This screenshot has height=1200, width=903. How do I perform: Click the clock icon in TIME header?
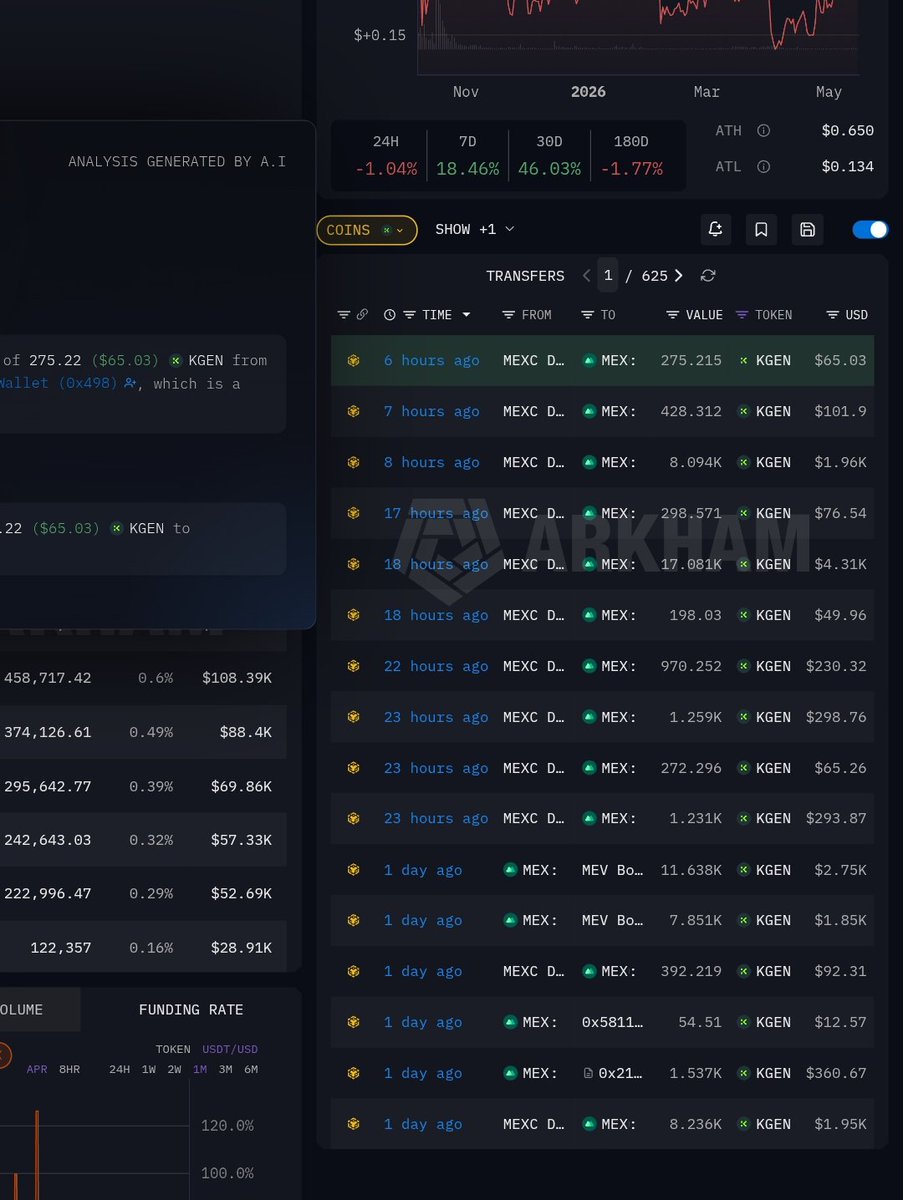390,315
